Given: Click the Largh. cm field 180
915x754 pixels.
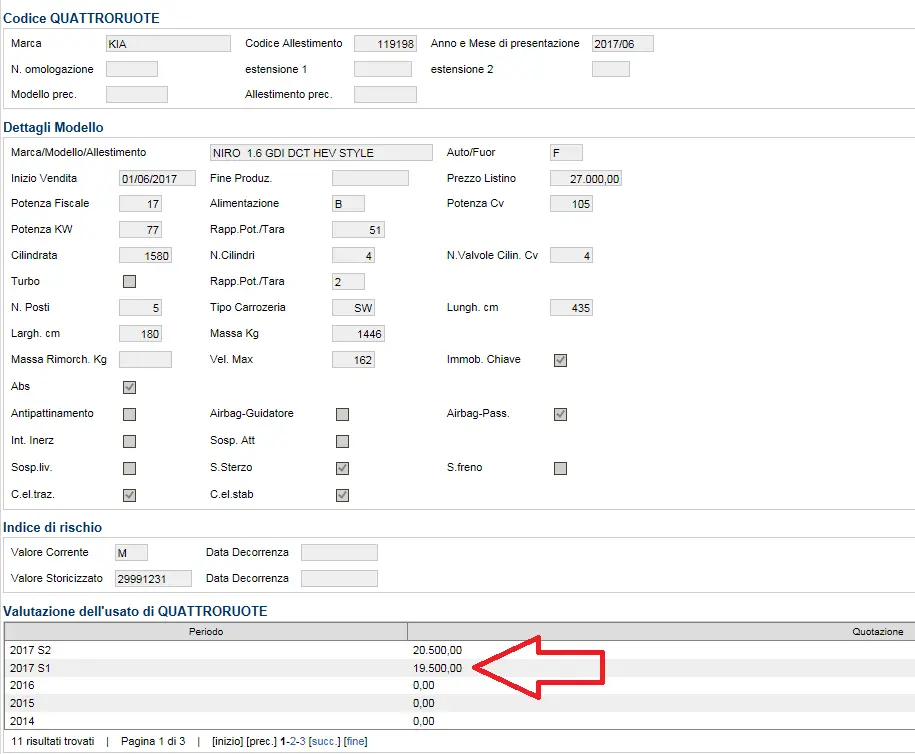Looking at the screenshot, I should [x=140, y=334].
